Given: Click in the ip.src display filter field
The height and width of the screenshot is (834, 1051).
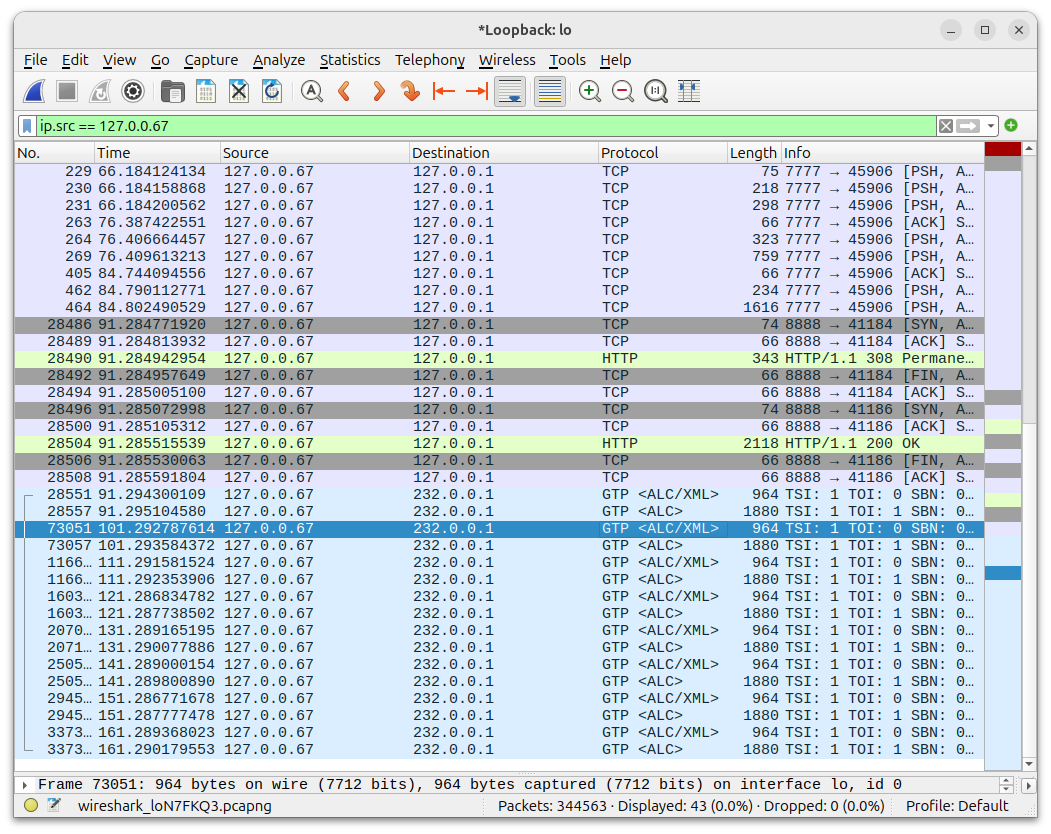Looking at the screenshot, I should coord(486,126).
